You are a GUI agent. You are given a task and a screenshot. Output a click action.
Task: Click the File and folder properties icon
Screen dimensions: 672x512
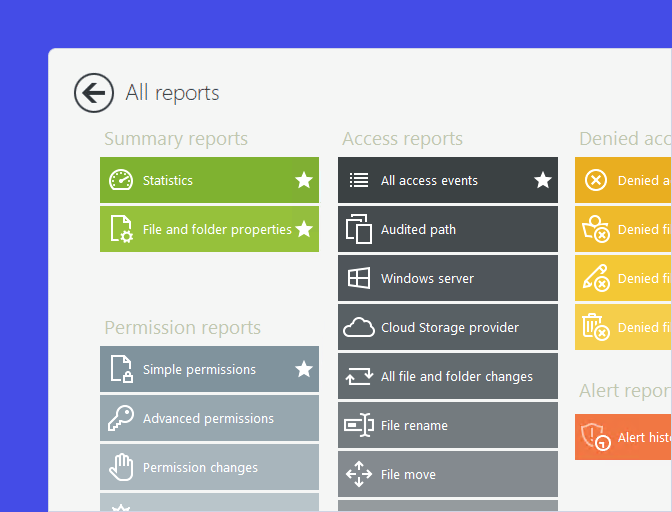(121, 229)
